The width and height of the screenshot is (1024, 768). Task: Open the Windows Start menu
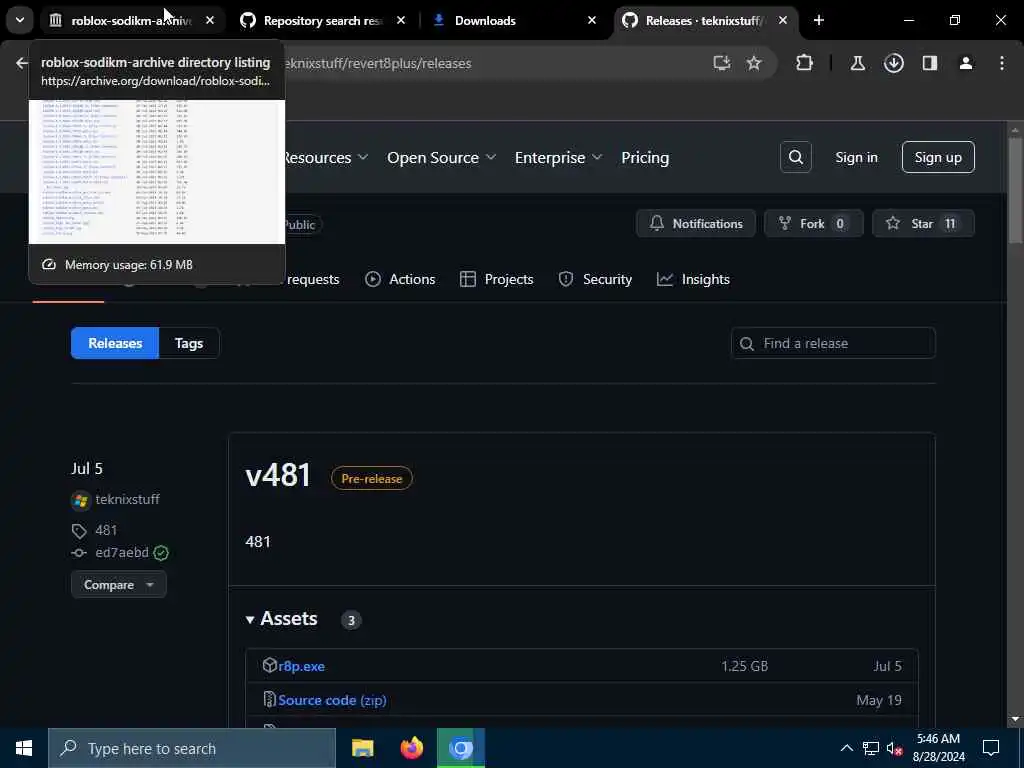pos(24,748)
